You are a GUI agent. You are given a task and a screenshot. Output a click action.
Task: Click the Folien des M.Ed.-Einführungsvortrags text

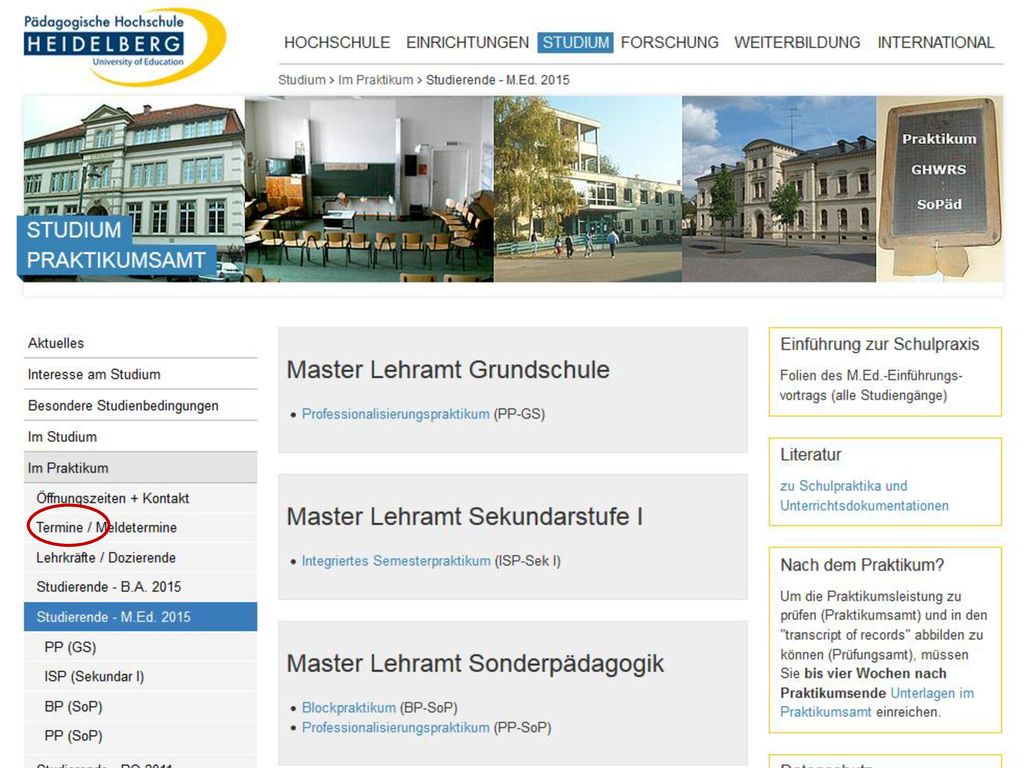(871, 385)
